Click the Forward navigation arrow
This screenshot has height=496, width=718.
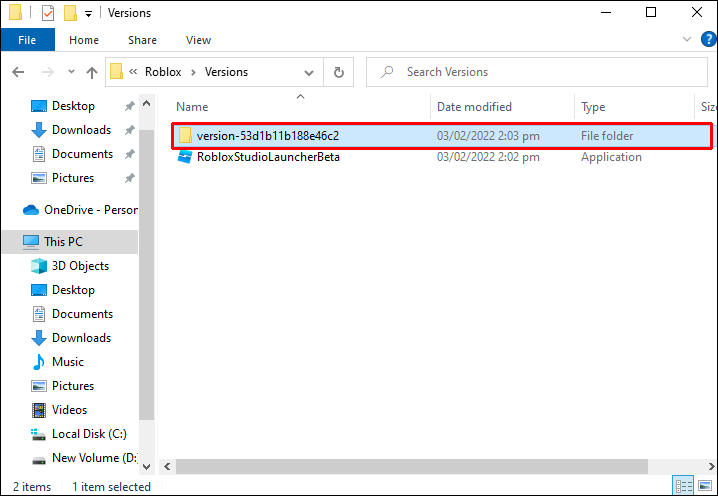(x=48, y=72)
